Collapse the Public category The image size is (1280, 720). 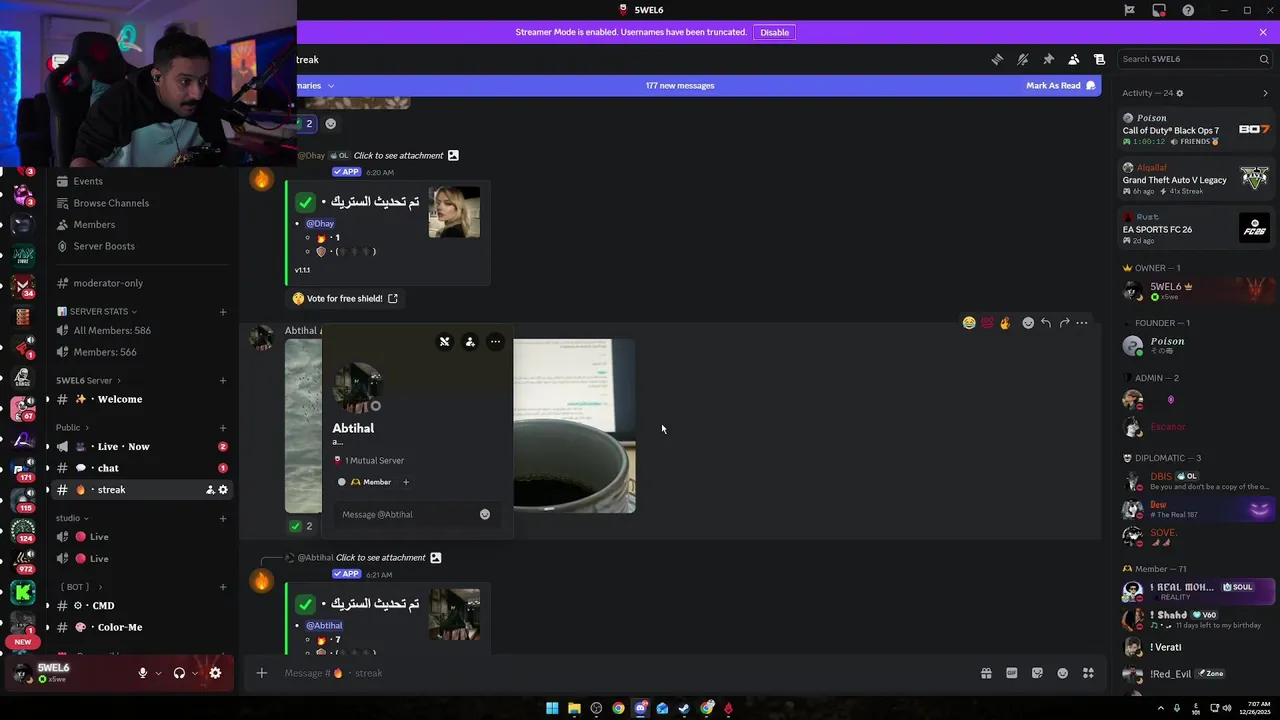[72, 427]
